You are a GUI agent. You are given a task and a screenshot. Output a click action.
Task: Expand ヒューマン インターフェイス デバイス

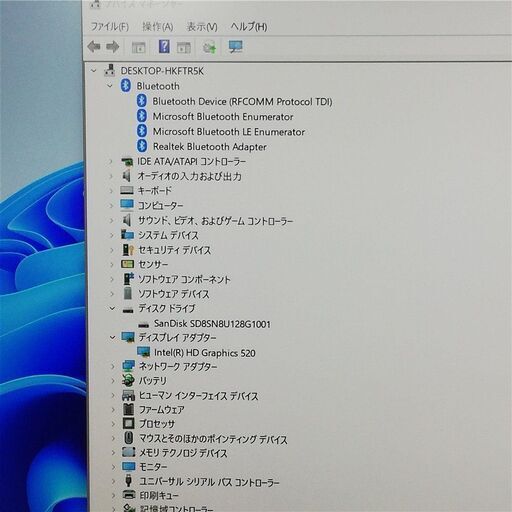click(113, 396)
